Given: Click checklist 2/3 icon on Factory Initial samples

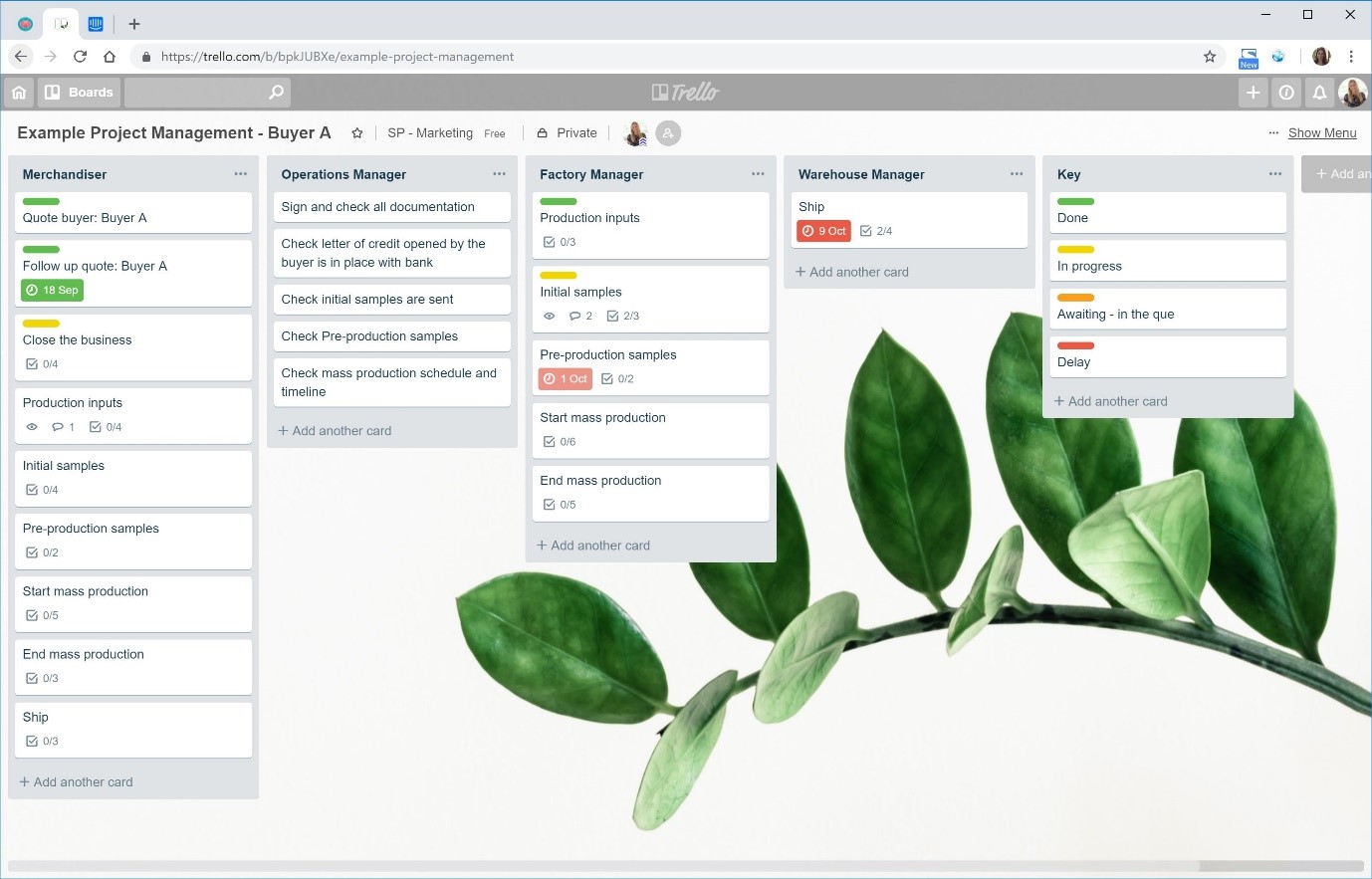Looking at the screenshot, I should [x=612, y=316].
